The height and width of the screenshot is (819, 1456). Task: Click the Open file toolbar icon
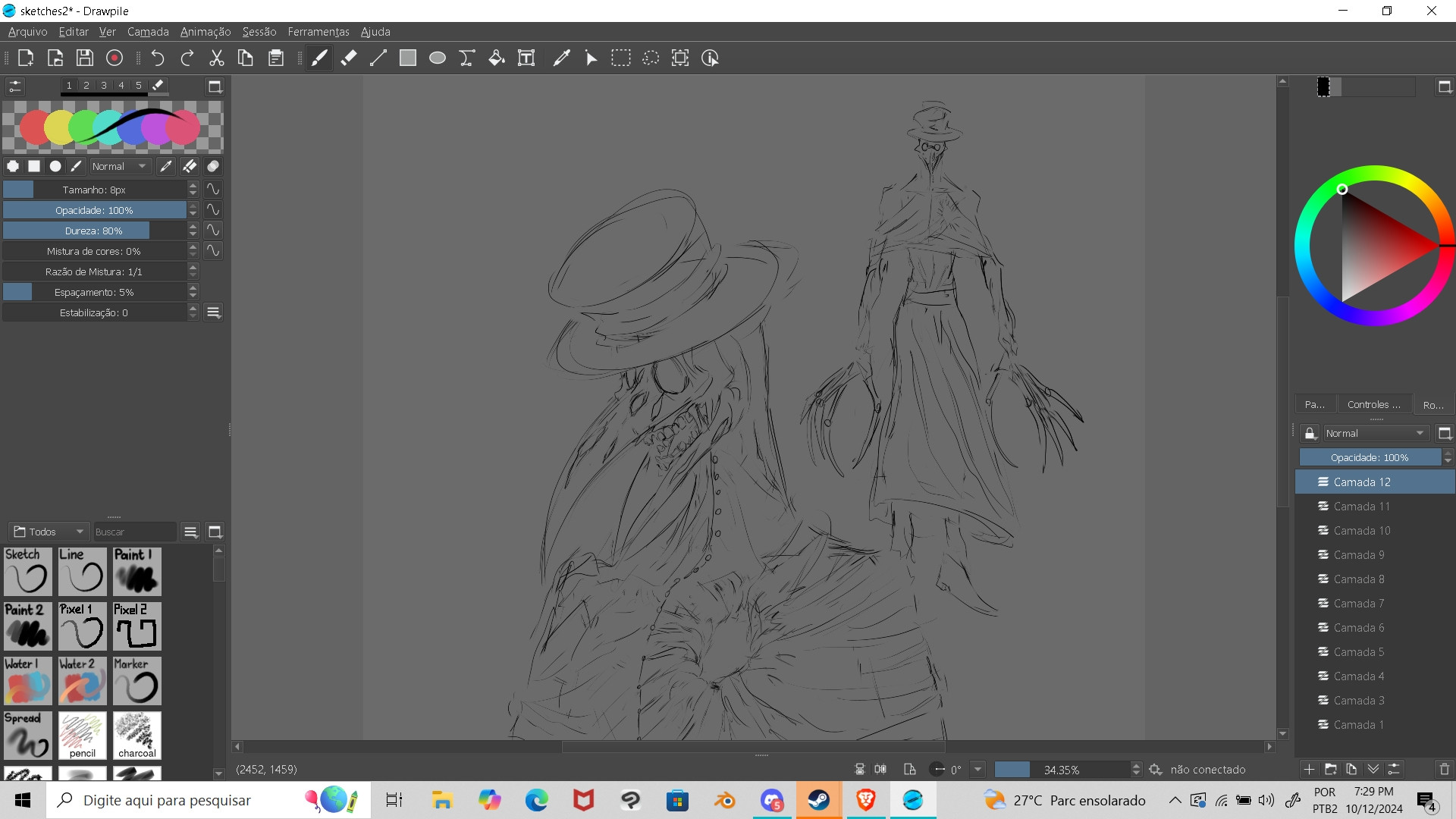coord(55,58)
